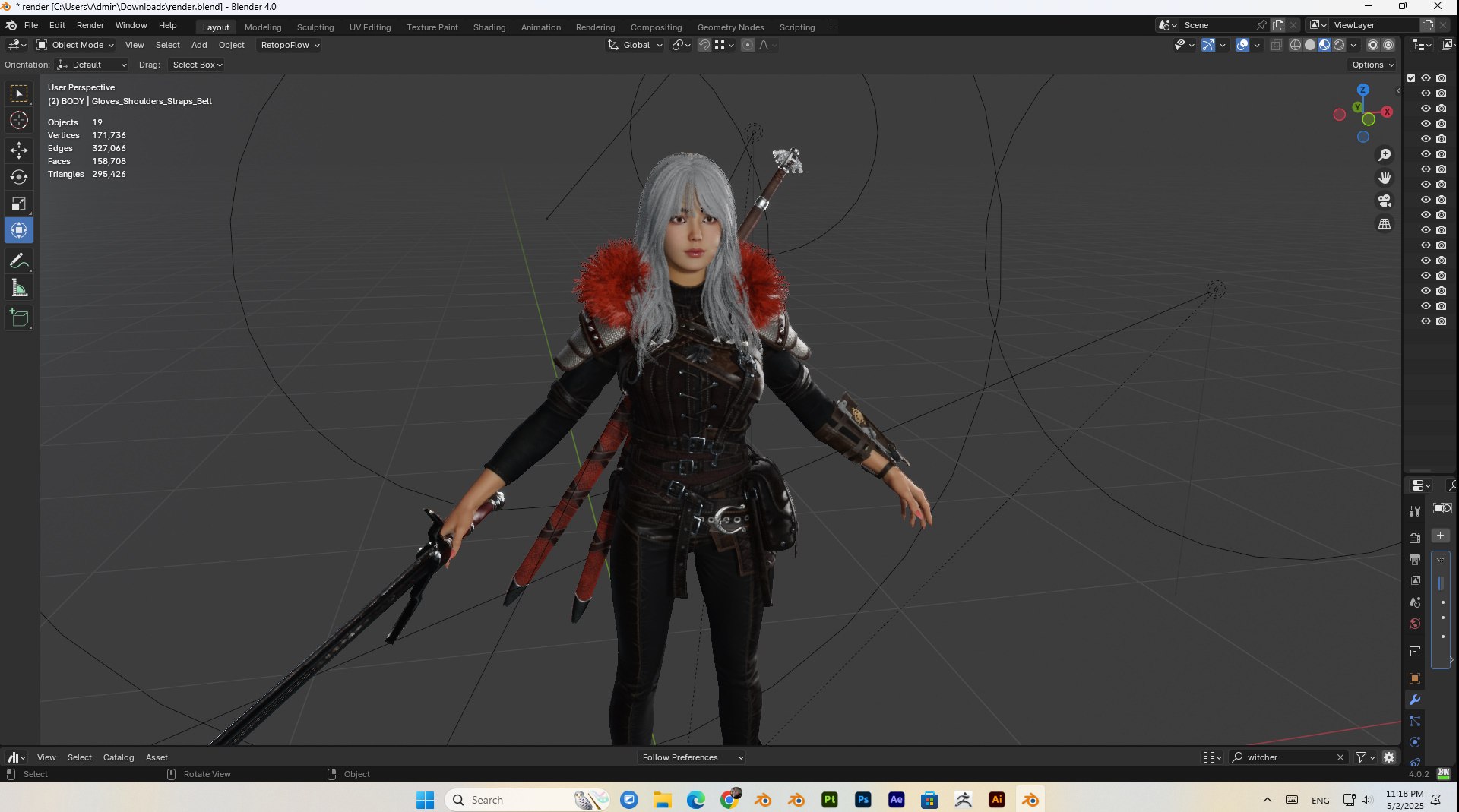Open the Modifiers wrench tab
The width and height of the screenshot is (1459, 812).
[x=1415, y=700]
